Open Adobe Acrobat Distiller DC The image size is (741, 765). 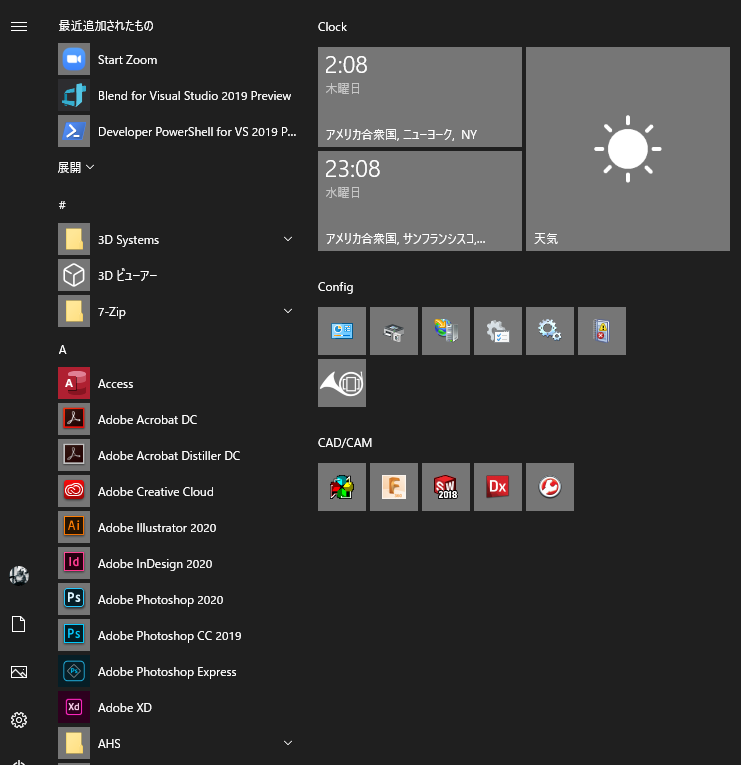(178, 456)
